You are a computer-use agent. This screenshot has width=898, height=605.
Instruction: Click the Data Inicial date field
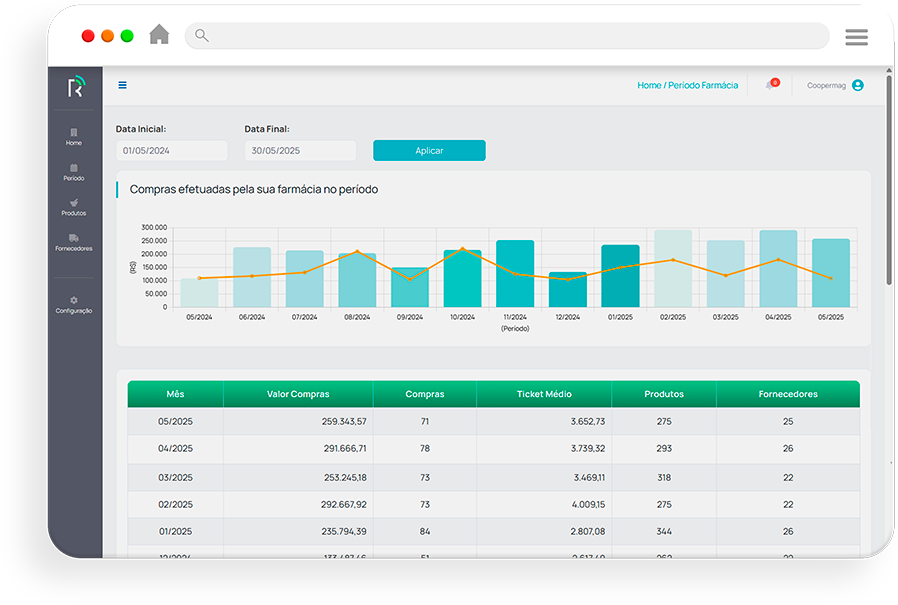coord(171,151)
